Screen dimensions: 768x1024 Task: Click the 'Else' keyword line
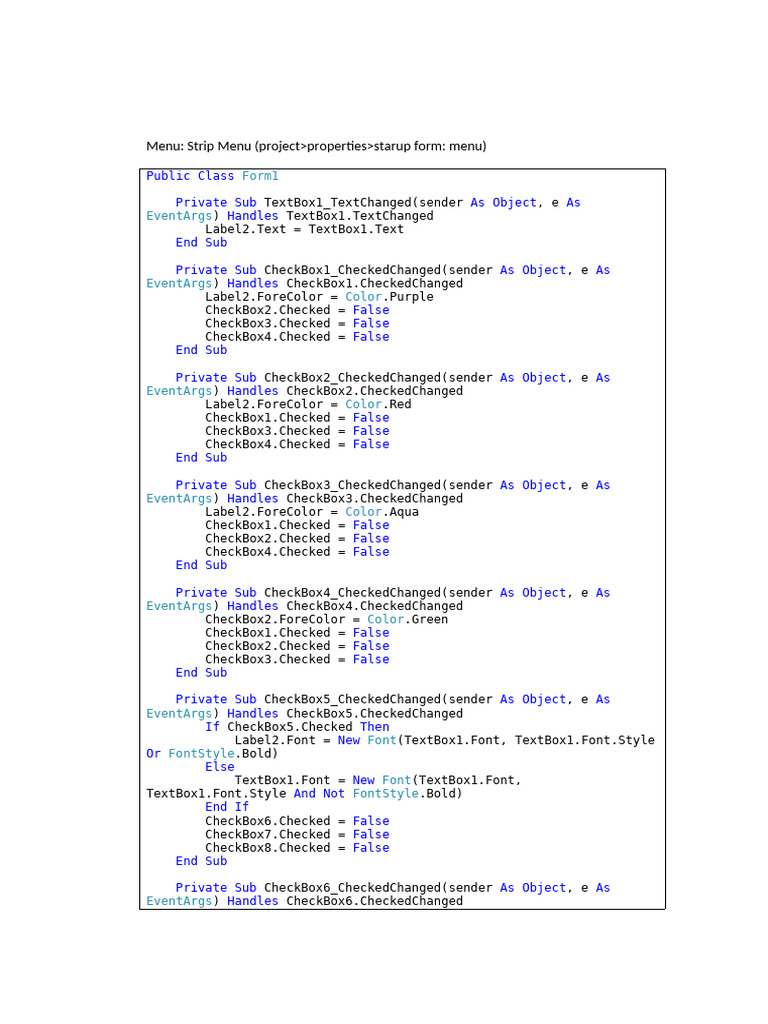point(219,767)
